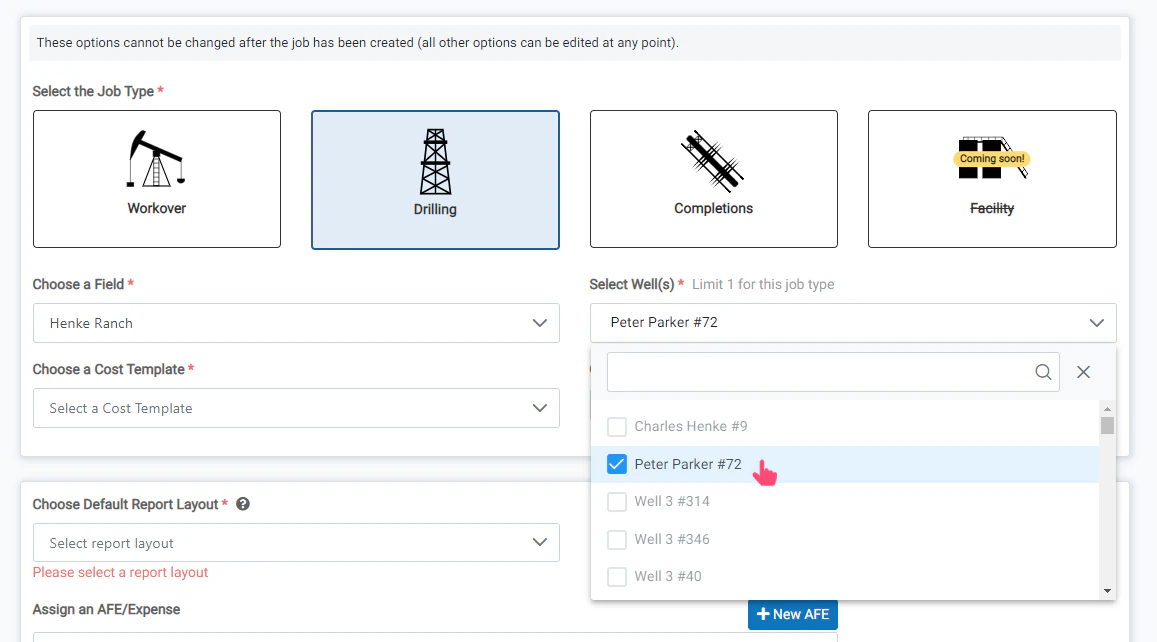
Task: Click the search magnifier in the well dropdown
Action: (x=1043, y=371)
